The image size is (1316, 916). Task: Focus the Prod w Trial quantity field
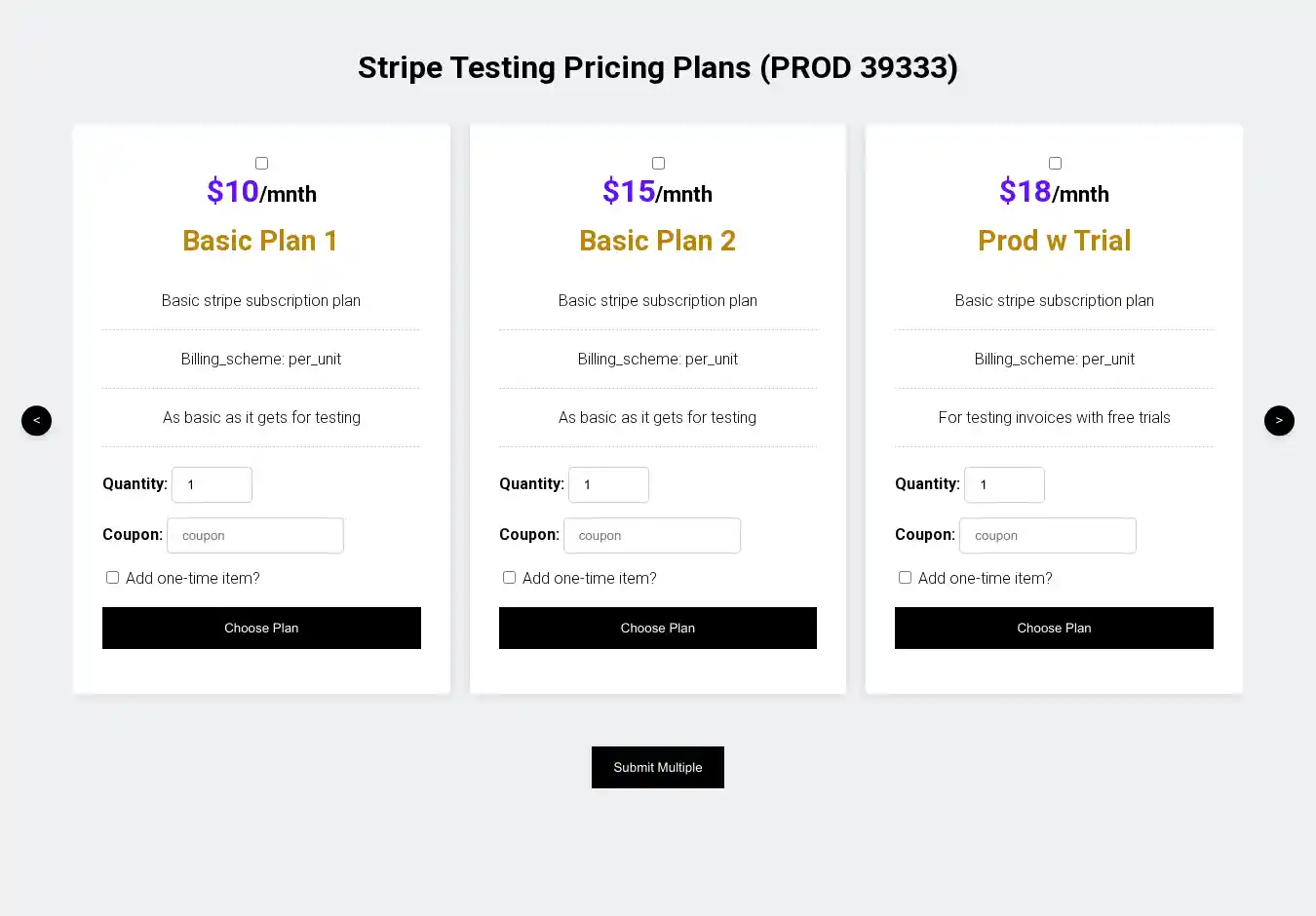tap(1004, 484)
